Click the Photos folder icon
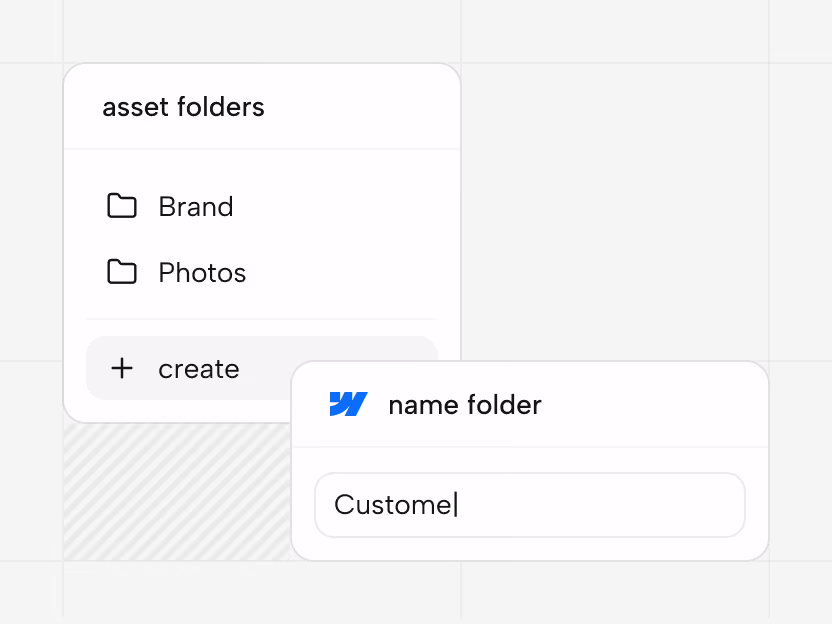Screen dimensions: 832x624 [x=122, y=272]
